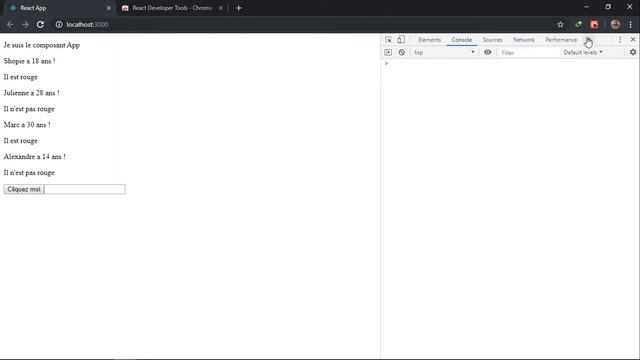Open the green extension icon
Image resolution: width=640 pixels, height=360 pixels.
[578, 24]
